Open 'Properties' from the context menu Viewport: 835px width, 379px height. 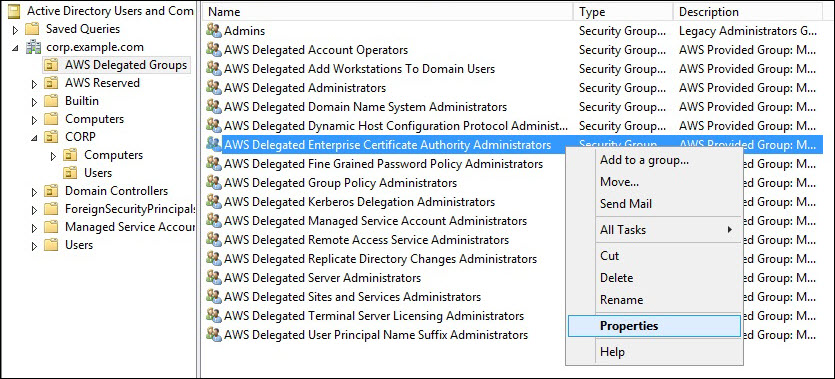[x=654, y=326]
